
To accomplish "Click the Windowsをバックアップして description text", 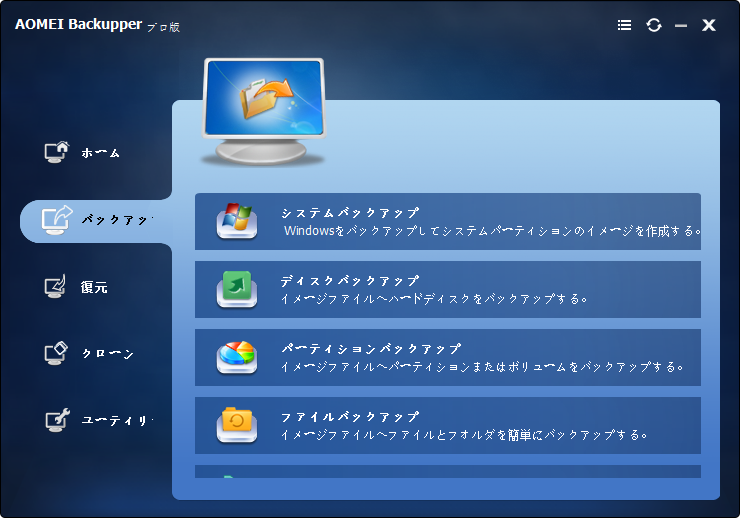I will pyautogui.click(x=492, y=231).
